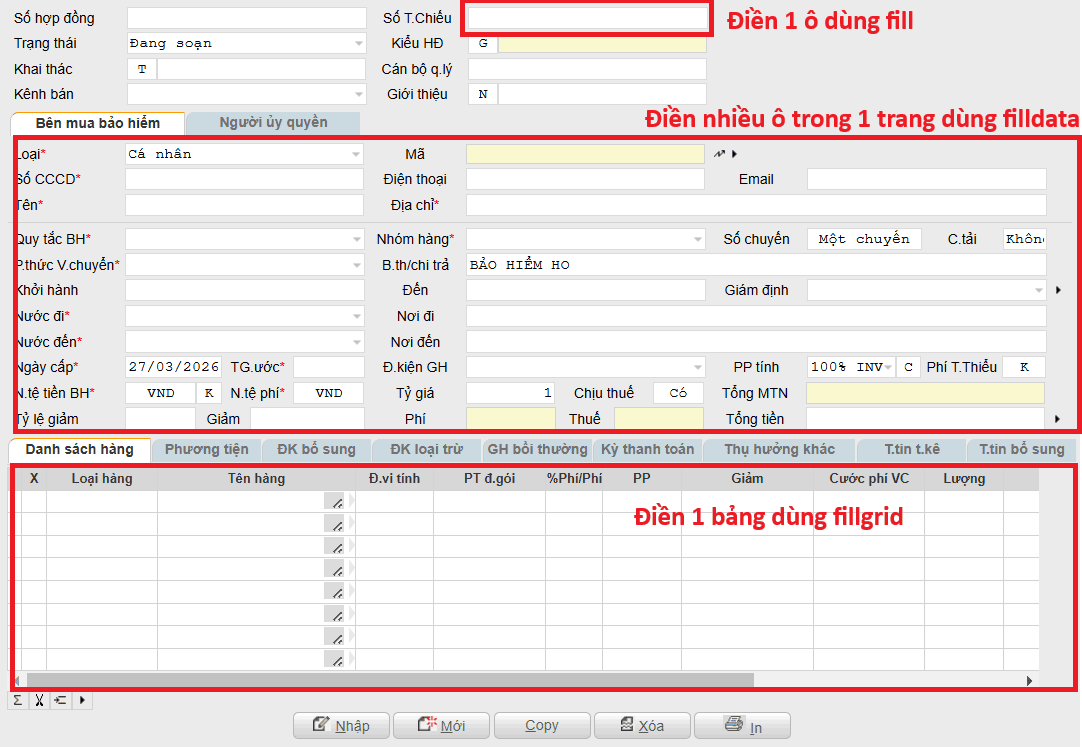
Task: Click the Tên hàng column header
Action: pyautogui.click(x=257, y=479)
